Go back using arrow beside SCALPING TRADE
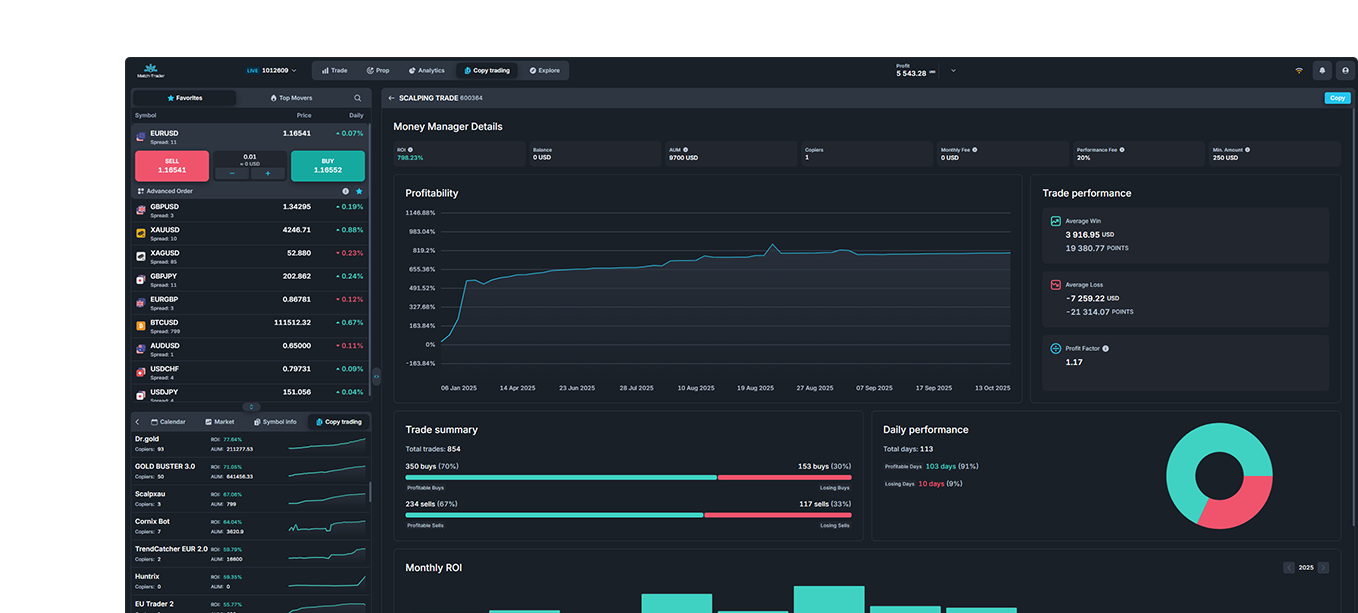 391,98
